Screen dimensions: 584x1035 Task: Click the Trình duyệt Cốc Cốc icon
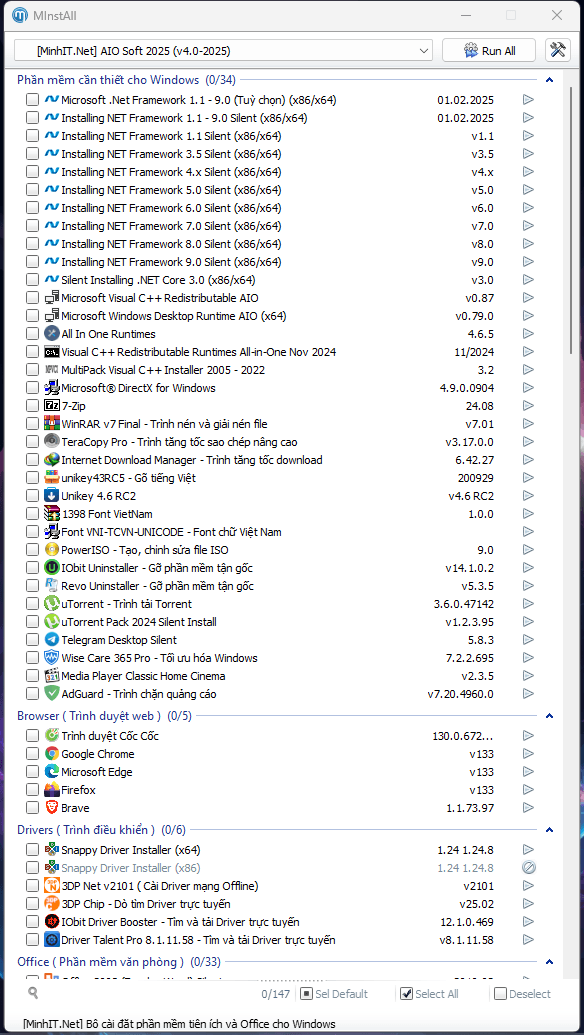[52, 735]
